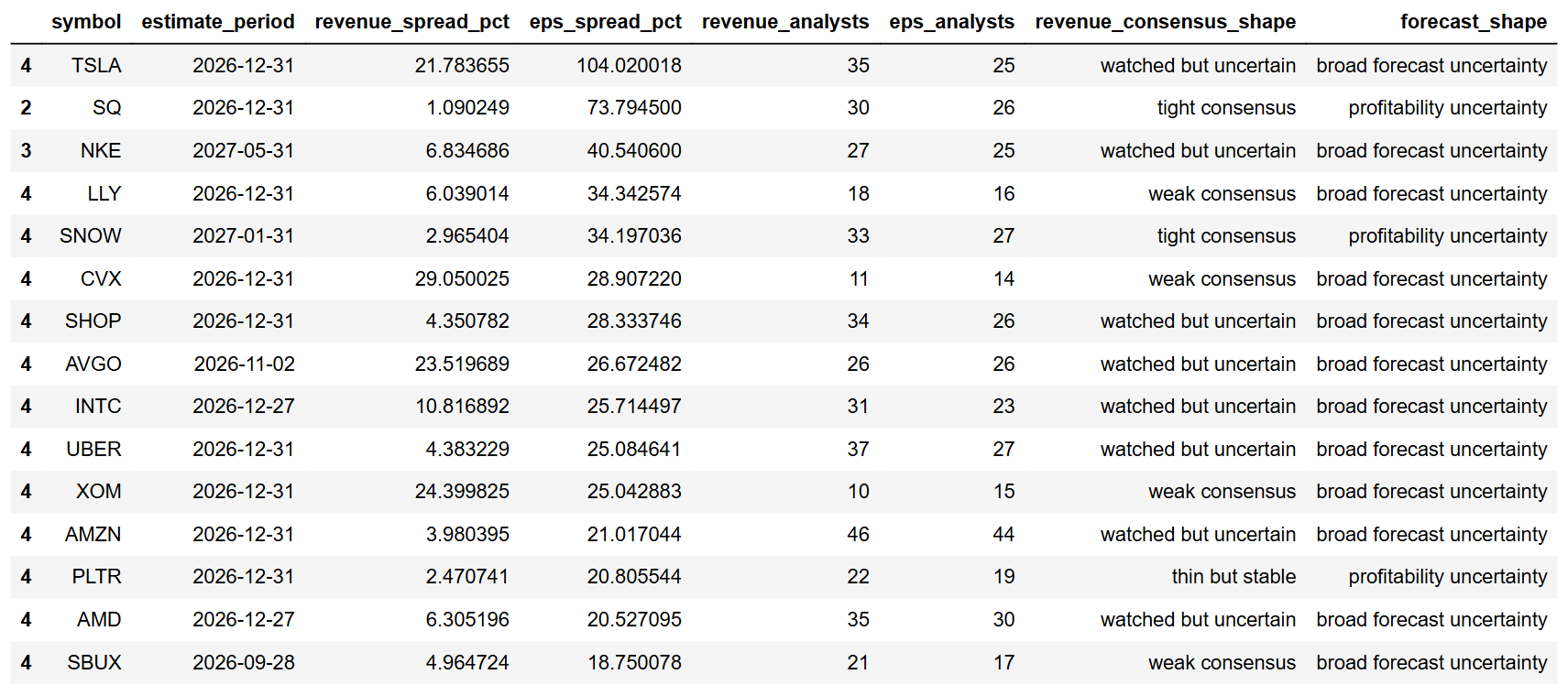The height and width of the screenshot is (696, 1568).
Task: Click the SNOW symbol cell
Action: 91,236
